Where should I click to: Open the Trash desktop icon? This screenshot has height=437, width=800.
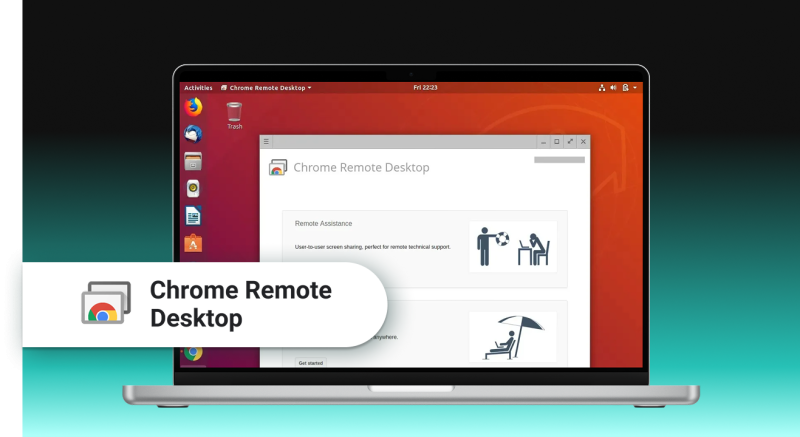tap(234, 112)
